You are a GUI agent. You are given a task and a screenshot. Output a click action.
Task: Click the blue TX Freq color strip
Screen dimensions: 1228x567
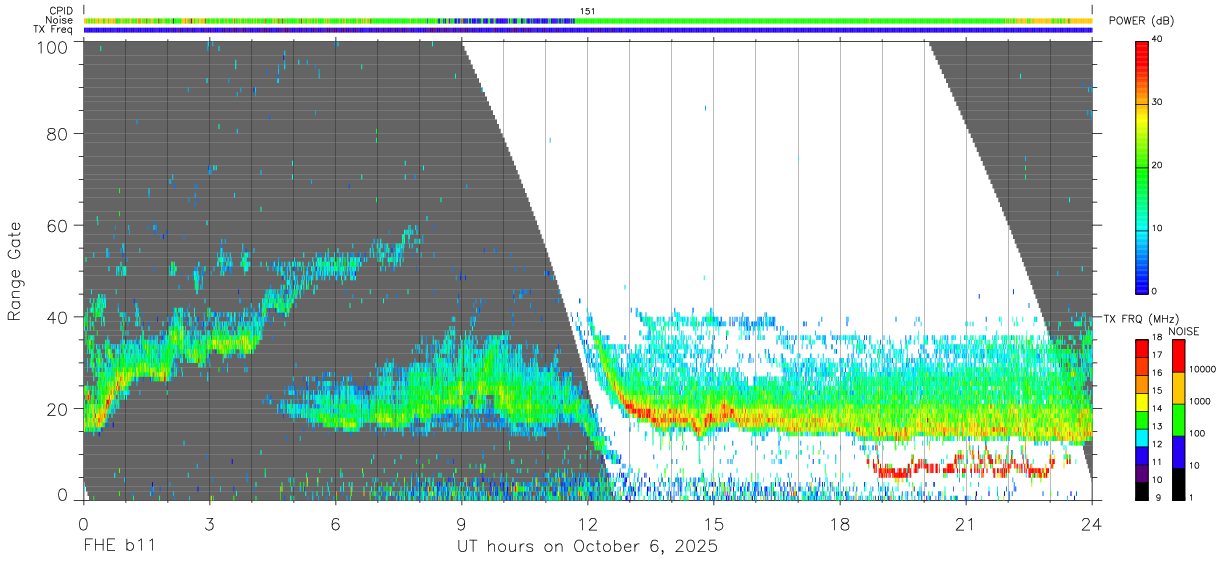tap(588, 30)
